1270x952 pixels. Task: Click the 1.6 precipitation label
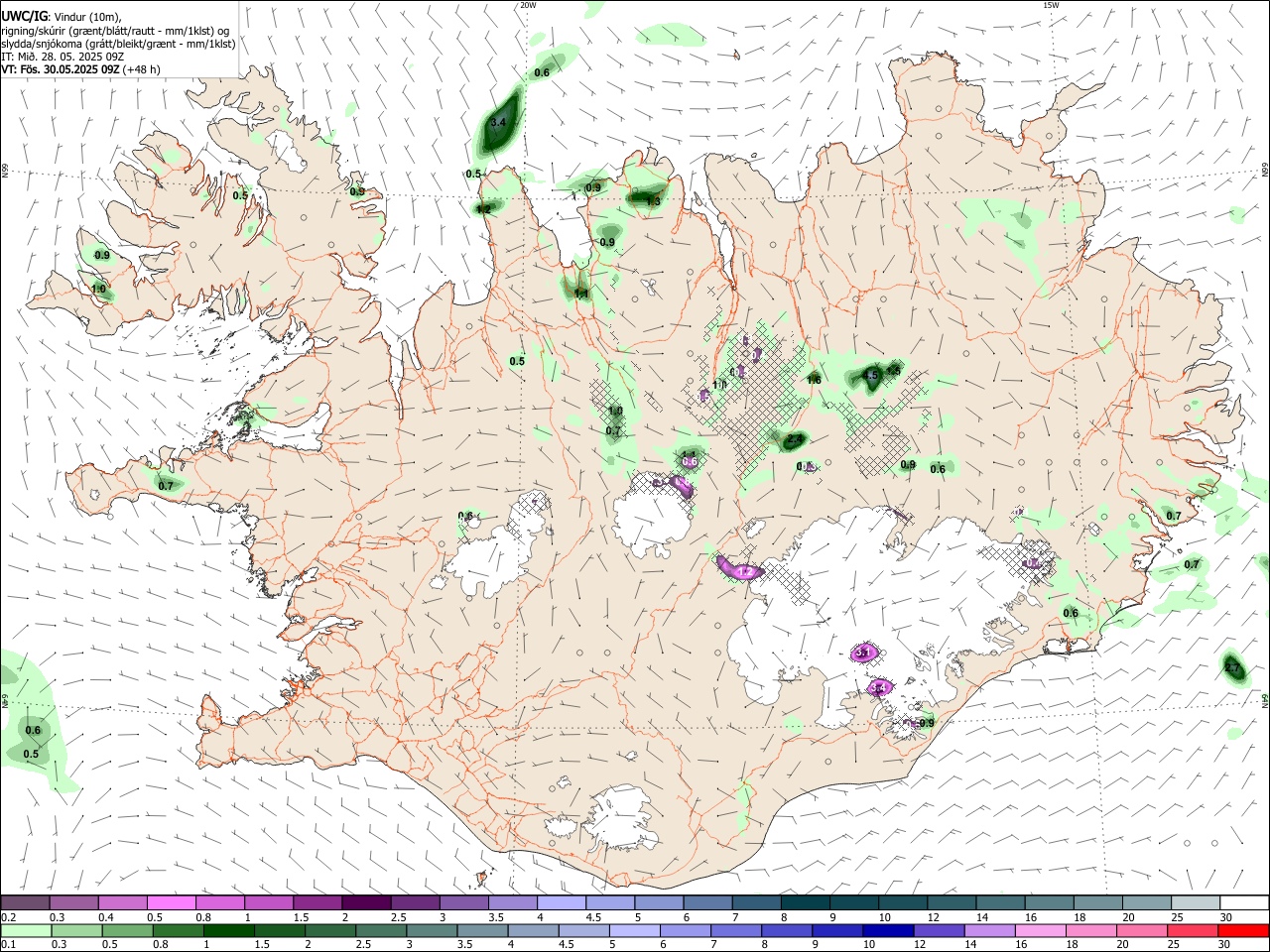[x=814, y=380]
